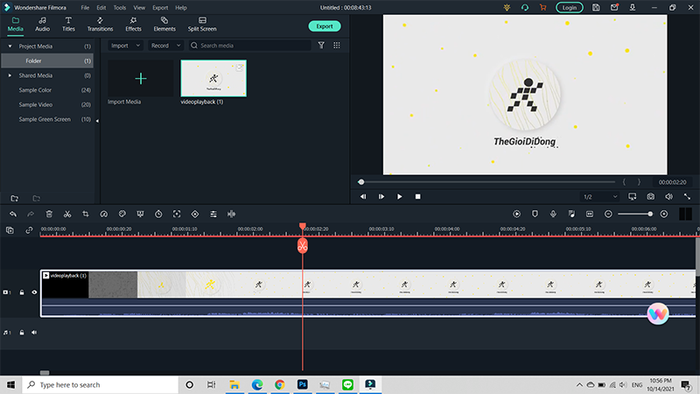Click the timeline zoom slider handle
700x394 pixels.
(x=650, y=214)
